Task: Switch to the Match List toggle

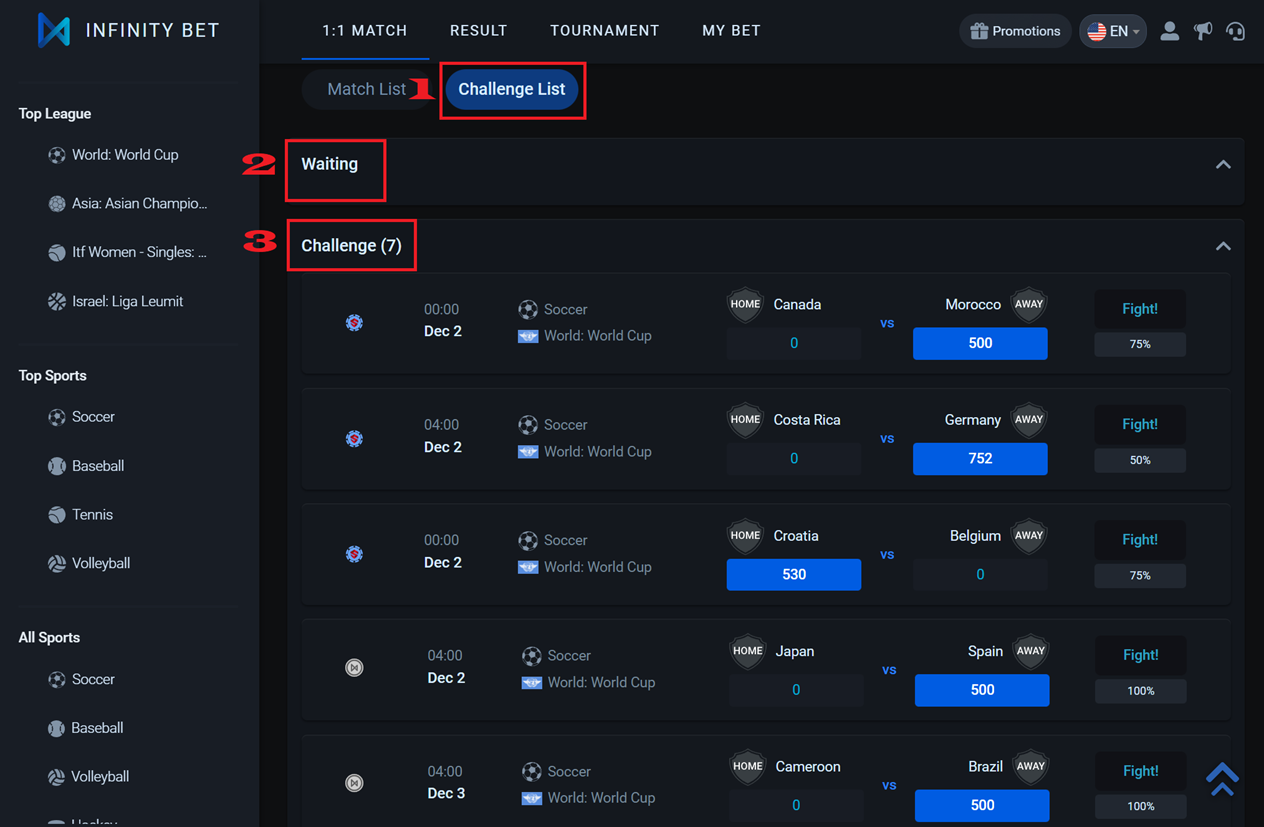Action: [x=366, y=89]
